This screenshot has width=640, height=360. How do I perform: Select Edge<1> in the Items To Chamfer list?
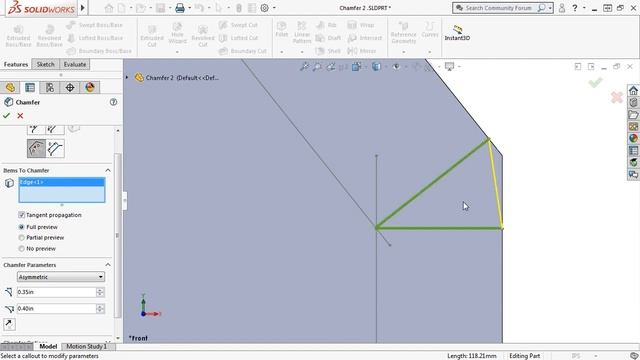(x=62, y=182)
